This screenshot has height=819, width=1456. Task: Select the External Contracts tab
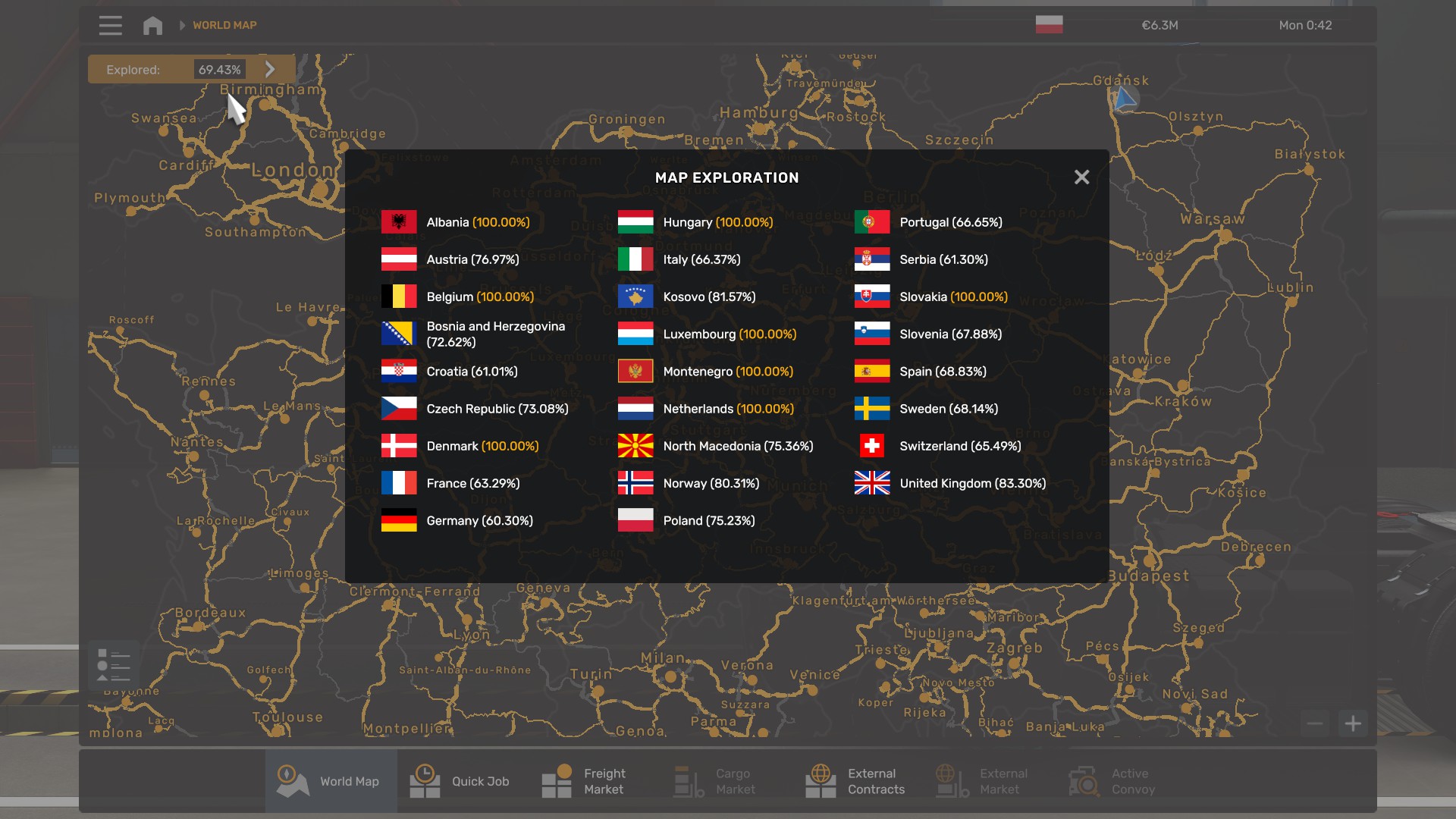click(855, 781)
